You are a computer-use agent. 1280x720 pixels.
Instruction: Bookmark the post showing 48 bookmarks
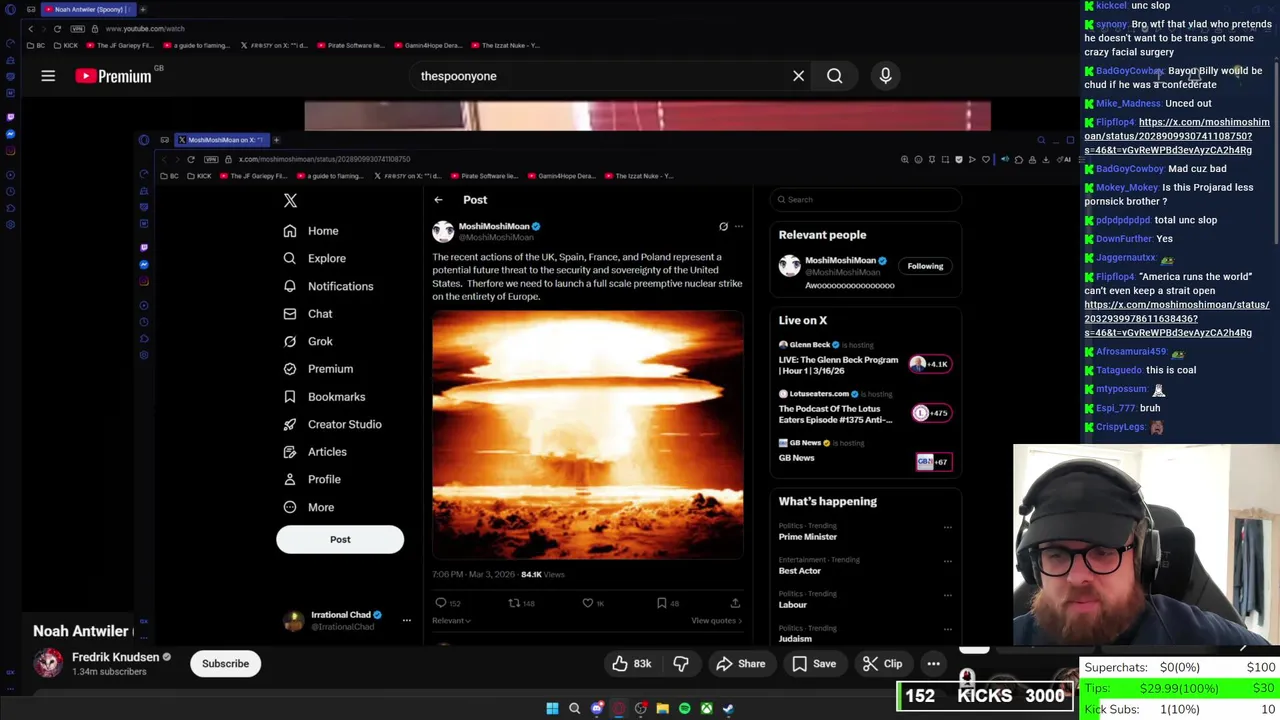pyautogui.click(x=662, y=603)
